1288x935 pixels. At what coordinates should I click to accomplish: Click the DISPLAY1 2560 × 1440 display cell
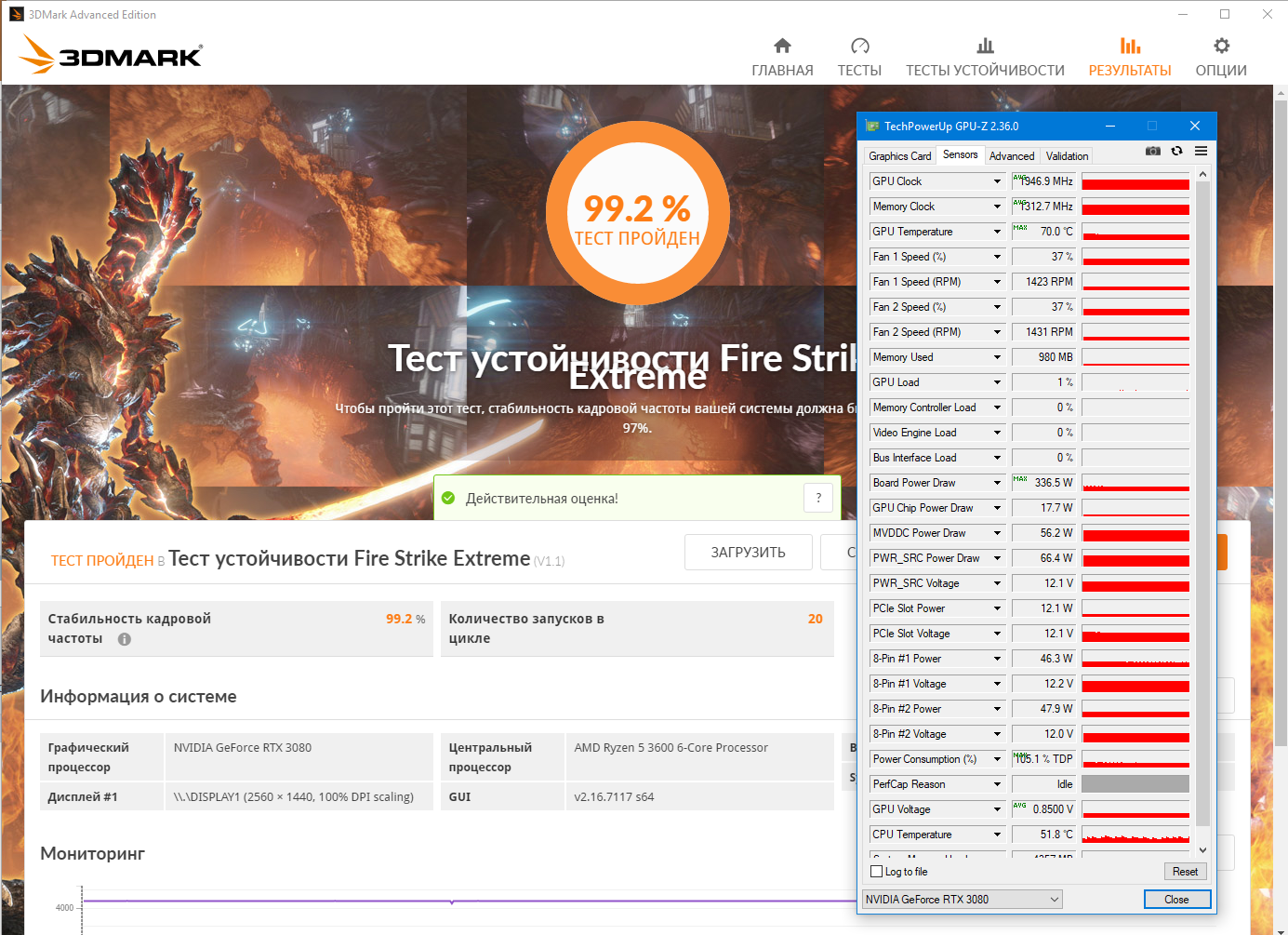299,797
